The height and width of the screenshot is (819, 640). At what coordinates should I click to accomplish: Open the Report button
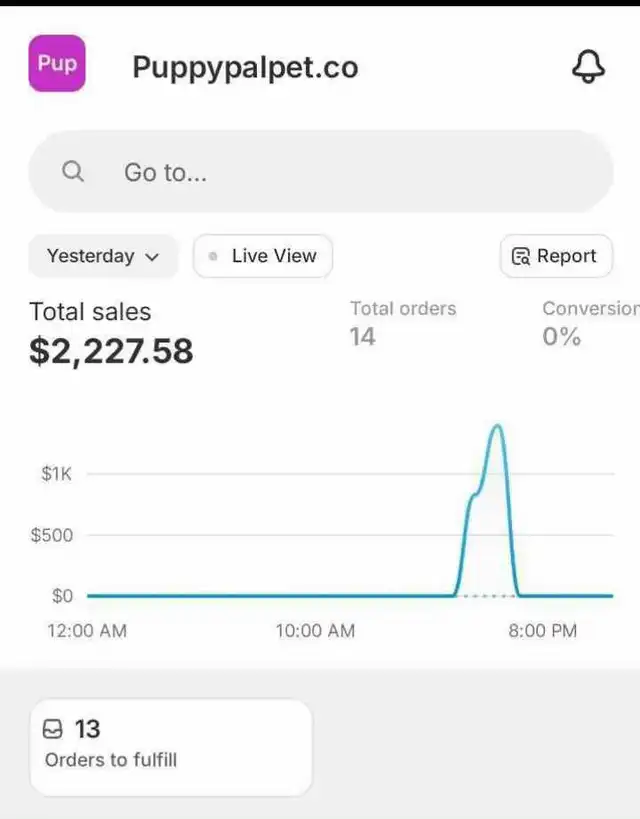pyautogui.click(x=556, y=256)
